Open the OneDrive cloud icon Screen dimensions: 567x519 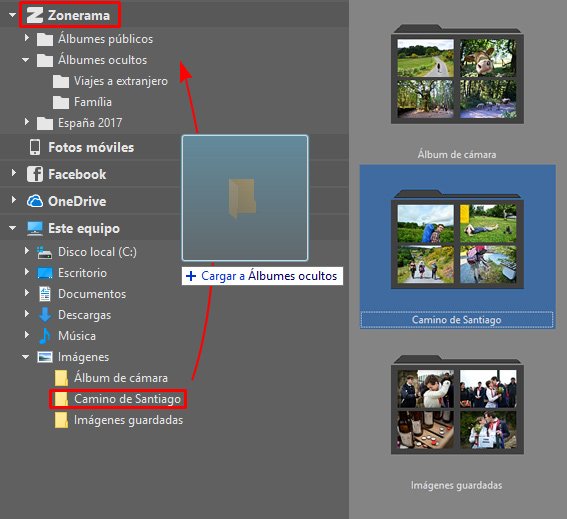(35, 201)
